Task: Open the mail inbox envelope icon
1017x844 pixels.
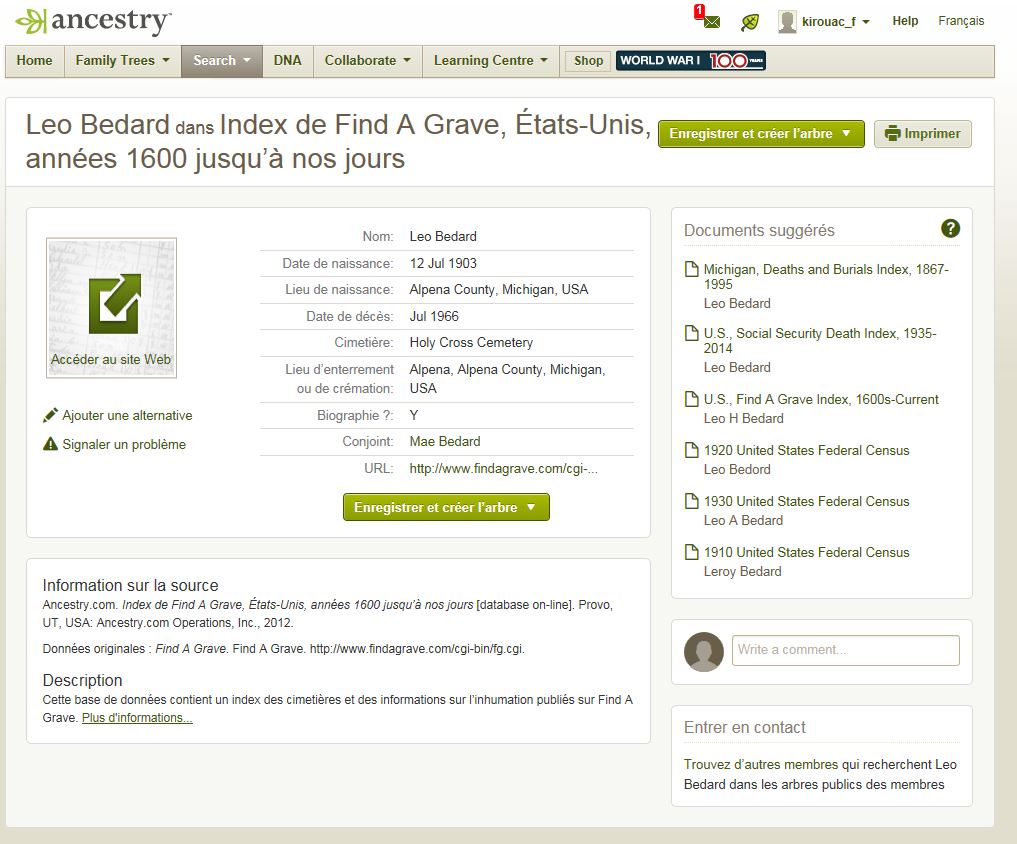Action: pos(711,21)
